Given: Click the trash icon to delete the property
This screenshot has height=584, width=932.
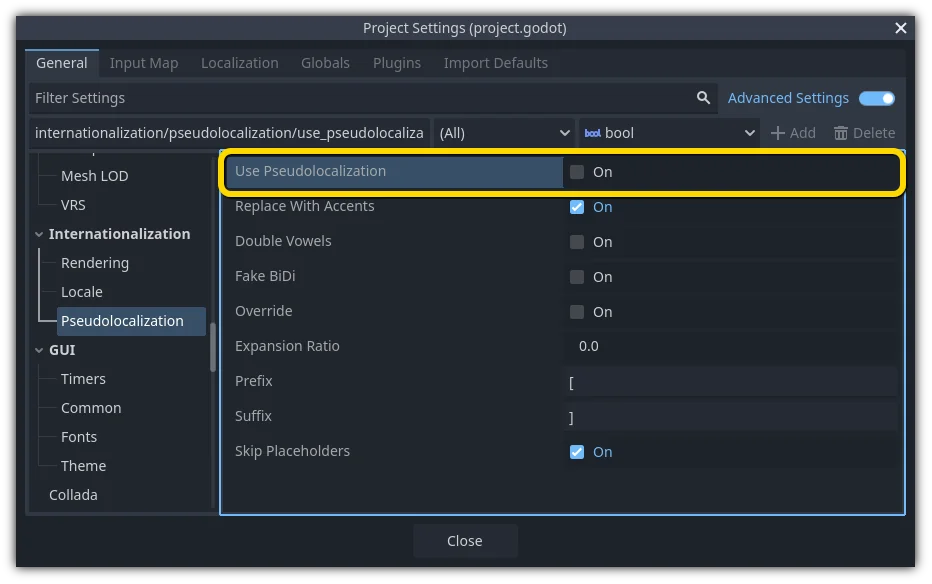Looking at the screenshot, I should click(x=843, y=132).
